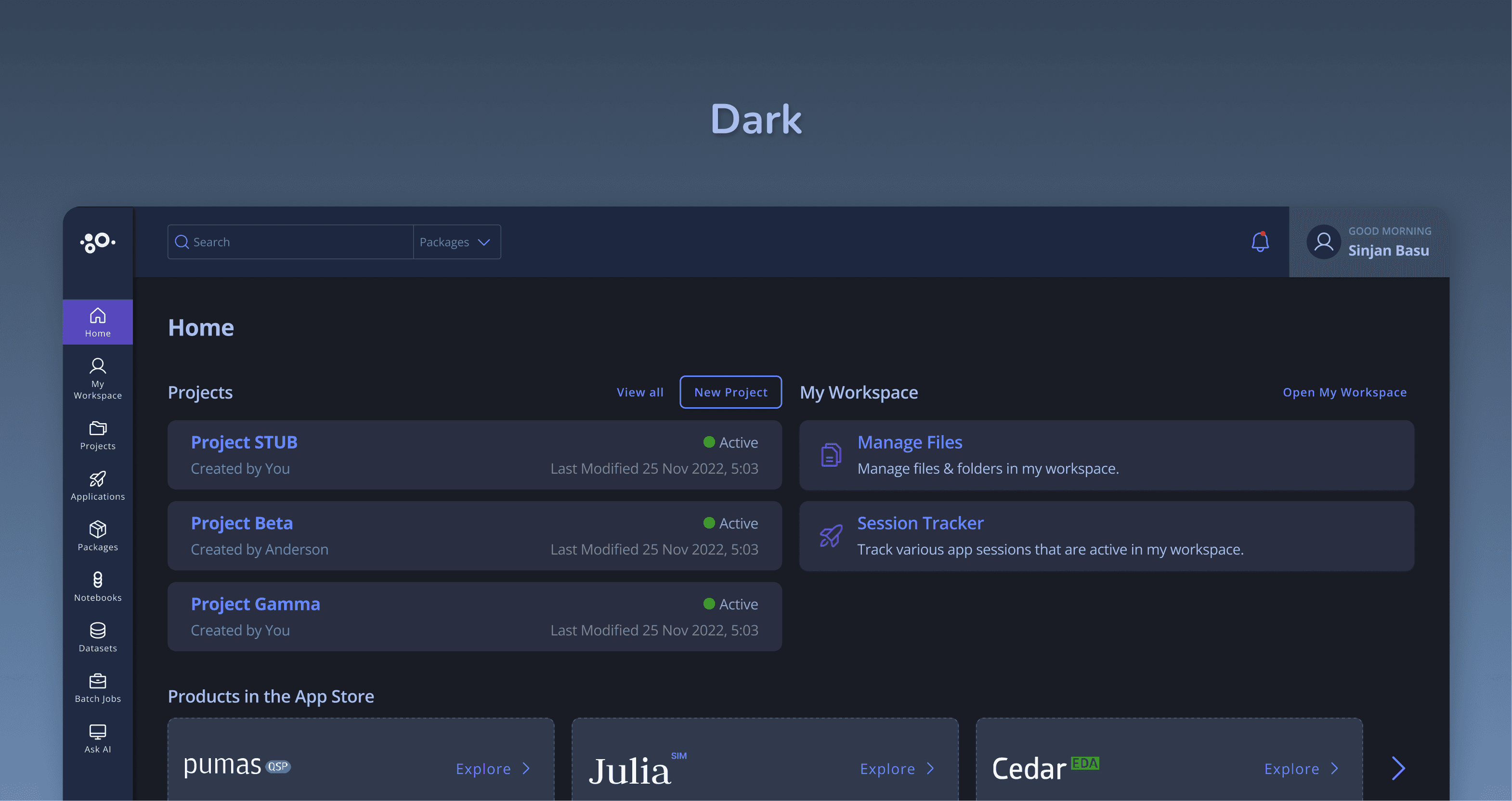Open Batch Jobs from the sidebar

coord(97,687)
